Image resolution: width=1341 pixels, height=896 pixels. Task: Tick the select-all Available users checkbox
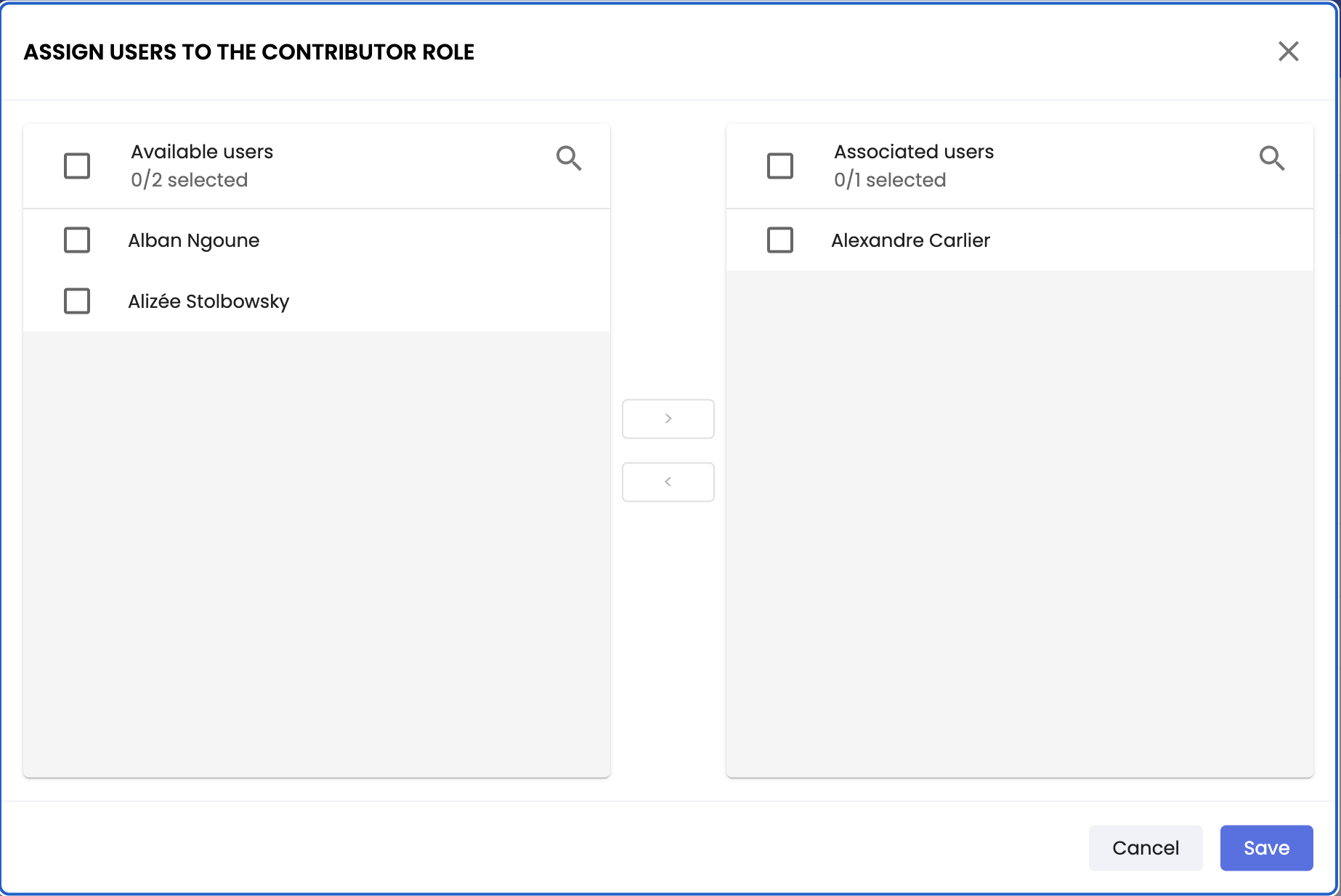pyautogui.click(x=77, y=166)
